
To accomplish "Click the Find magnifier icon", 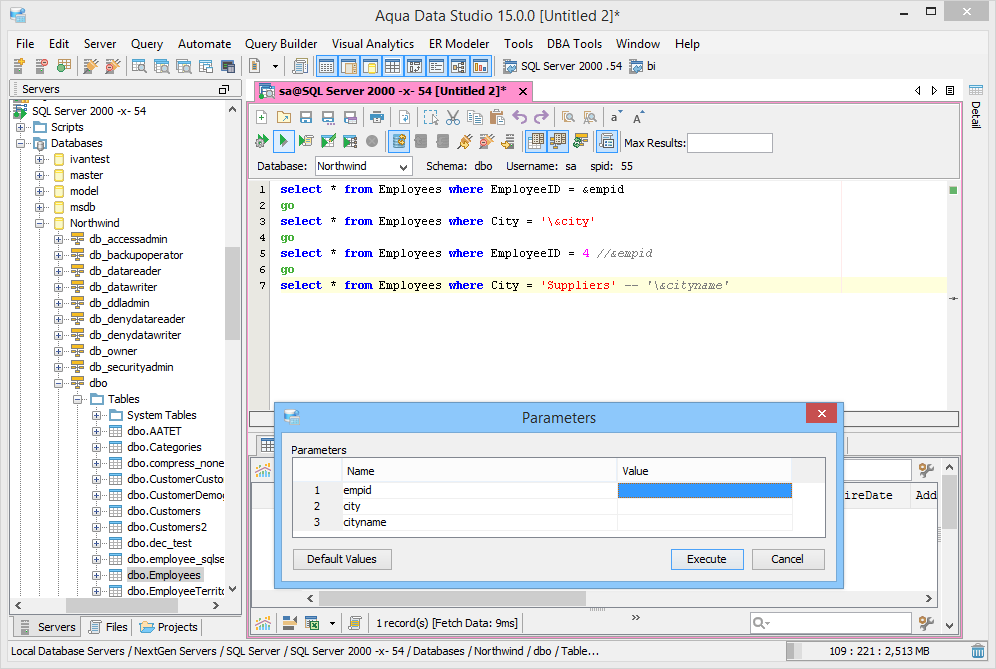I will click(x=569, y=118).
